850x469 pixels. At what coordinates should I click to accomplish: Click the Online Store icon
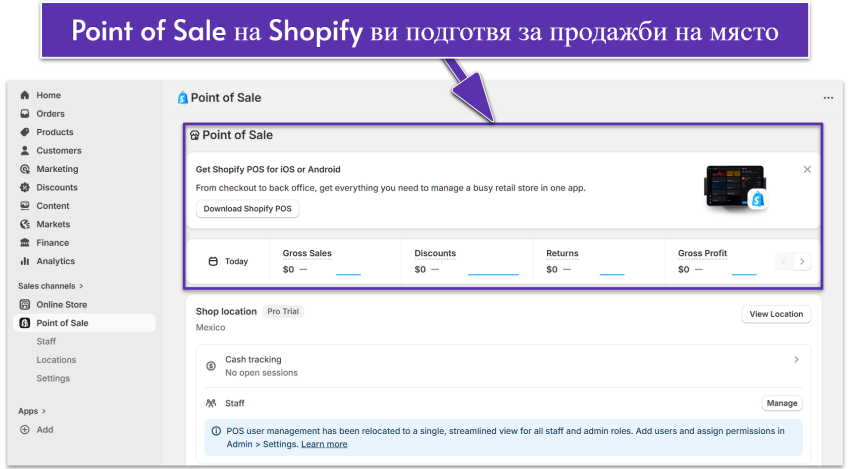coord(24,305)
